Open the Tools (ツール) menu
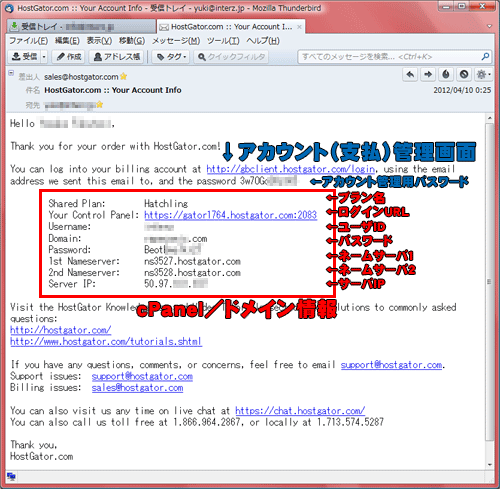The width and height of the screenshot is (500, 489). coord(223,41)
